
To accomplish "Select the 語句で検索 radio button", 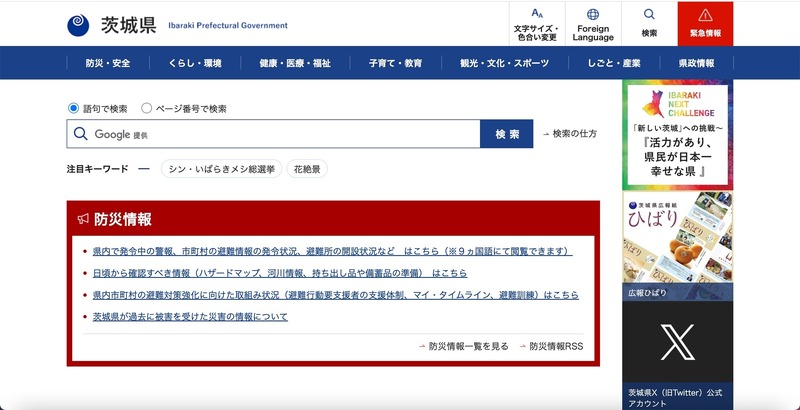I will pyautogui.click(x=73, y=108).
